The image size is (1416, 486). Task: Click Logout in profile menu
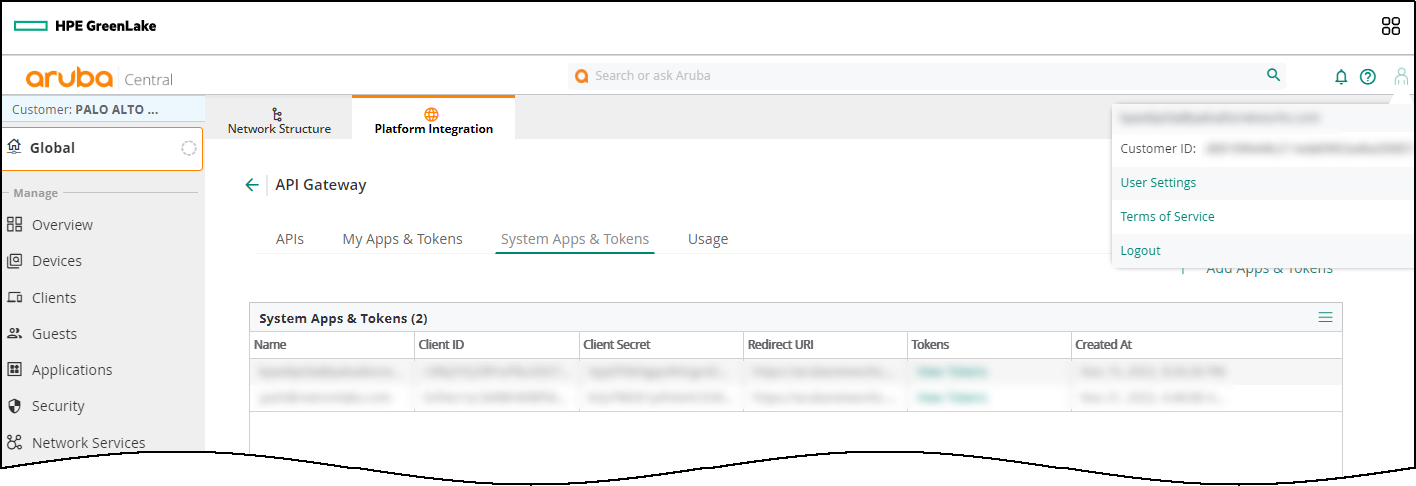(1140, 251)
